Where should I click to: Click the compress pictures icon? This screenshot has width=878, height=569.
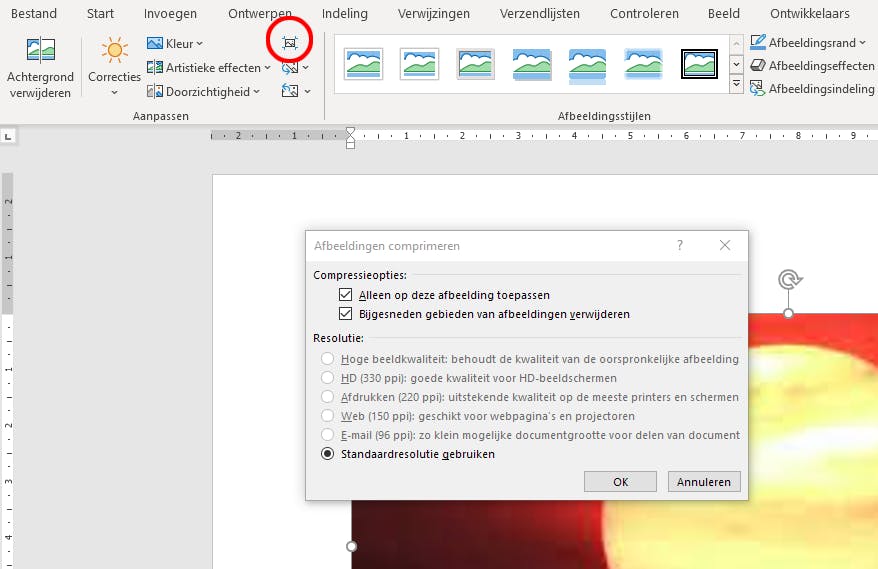coord(289,43)
